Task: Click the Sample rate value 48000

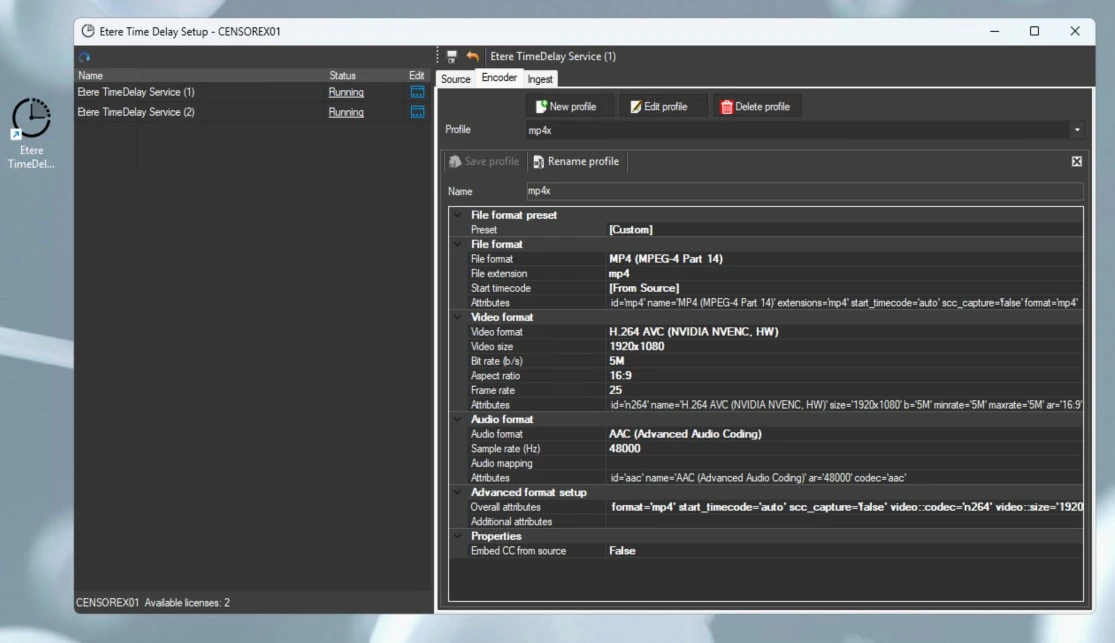Action: (x=624, y=449)
